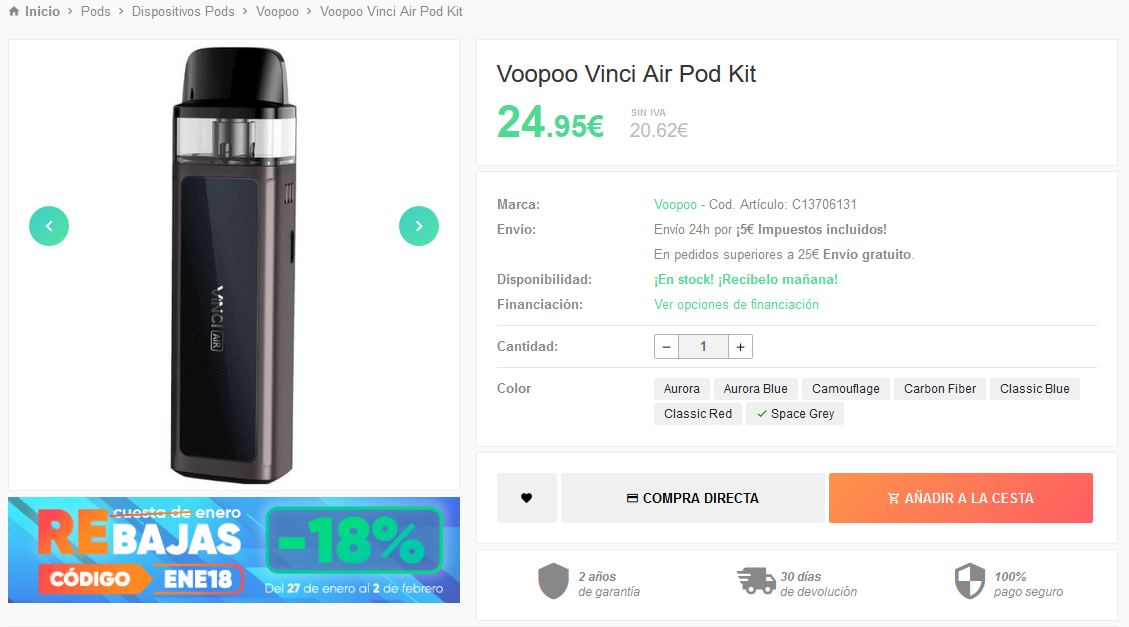1129x627 pixels.
Task: Open Pods in breadcrumb
Action: coord(96,12)
